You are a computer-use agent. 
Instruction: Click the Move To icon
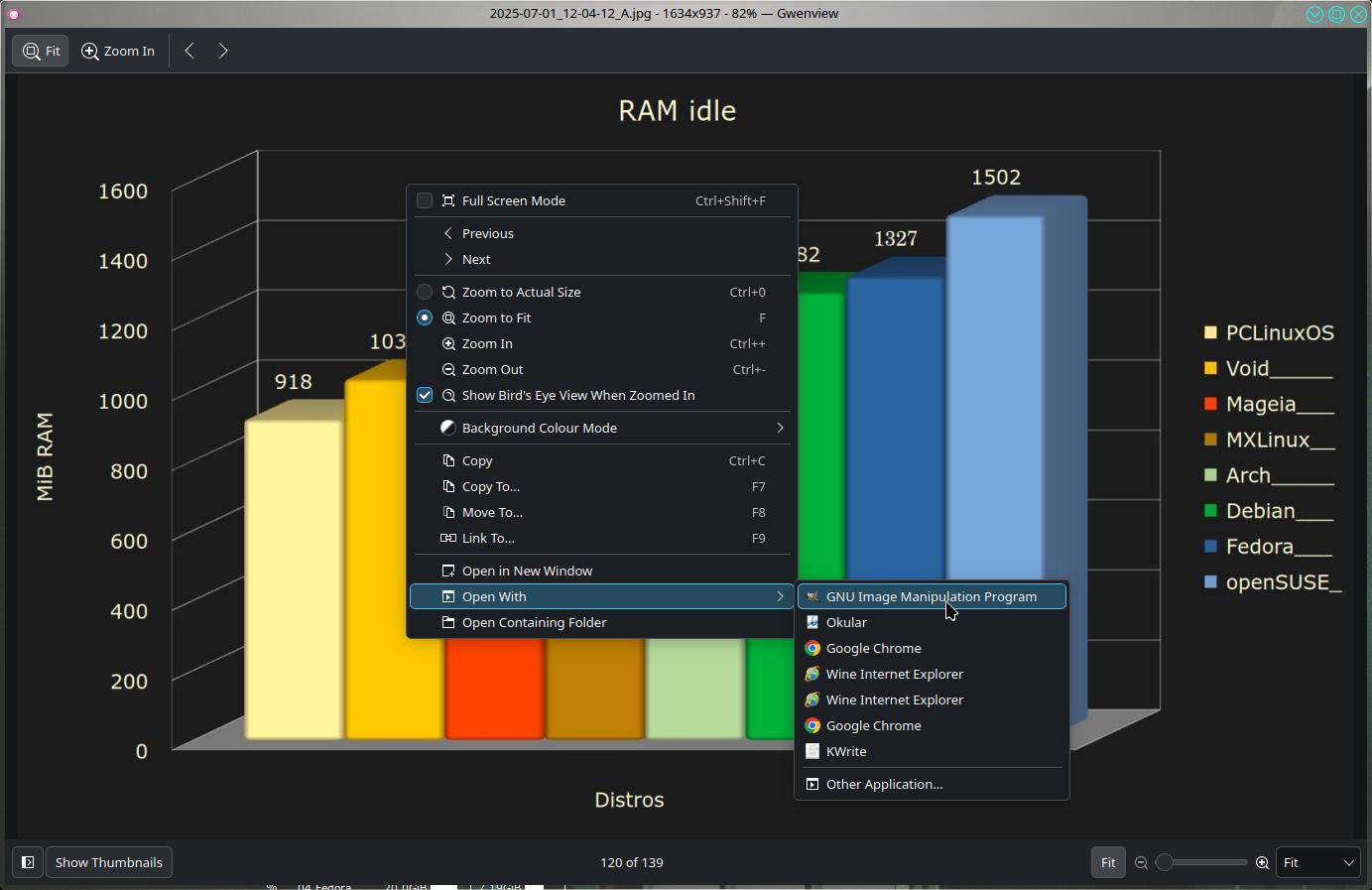click(448, 512)
